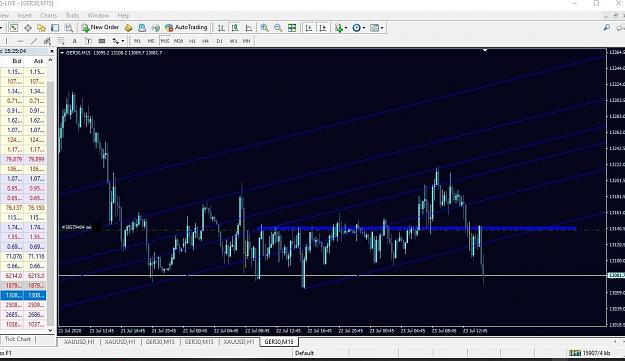The image size is (625, 361).
Task: Select the M30 timeframe
Action: pos(179,41)
